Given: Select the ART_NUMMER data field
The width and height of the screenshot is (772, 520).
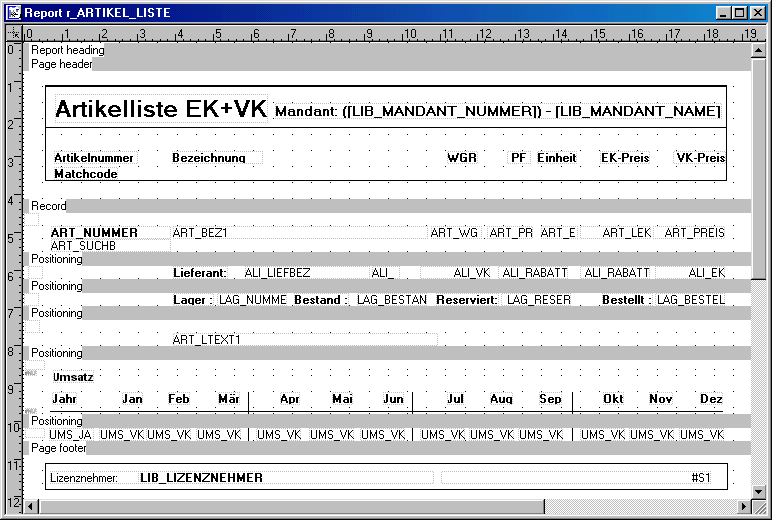Looking at the screenshot, I should 94,233.
